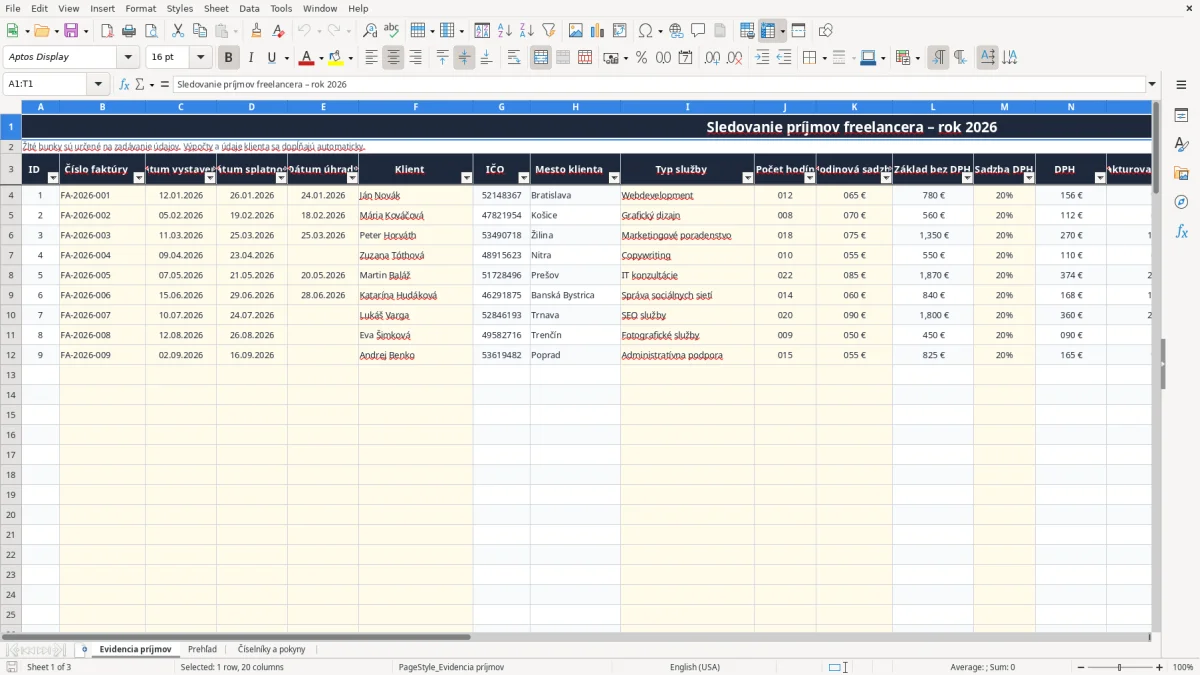Open the Mesto klienta filter dropdown
This screenshot has height=675, width=1200.
613,178
